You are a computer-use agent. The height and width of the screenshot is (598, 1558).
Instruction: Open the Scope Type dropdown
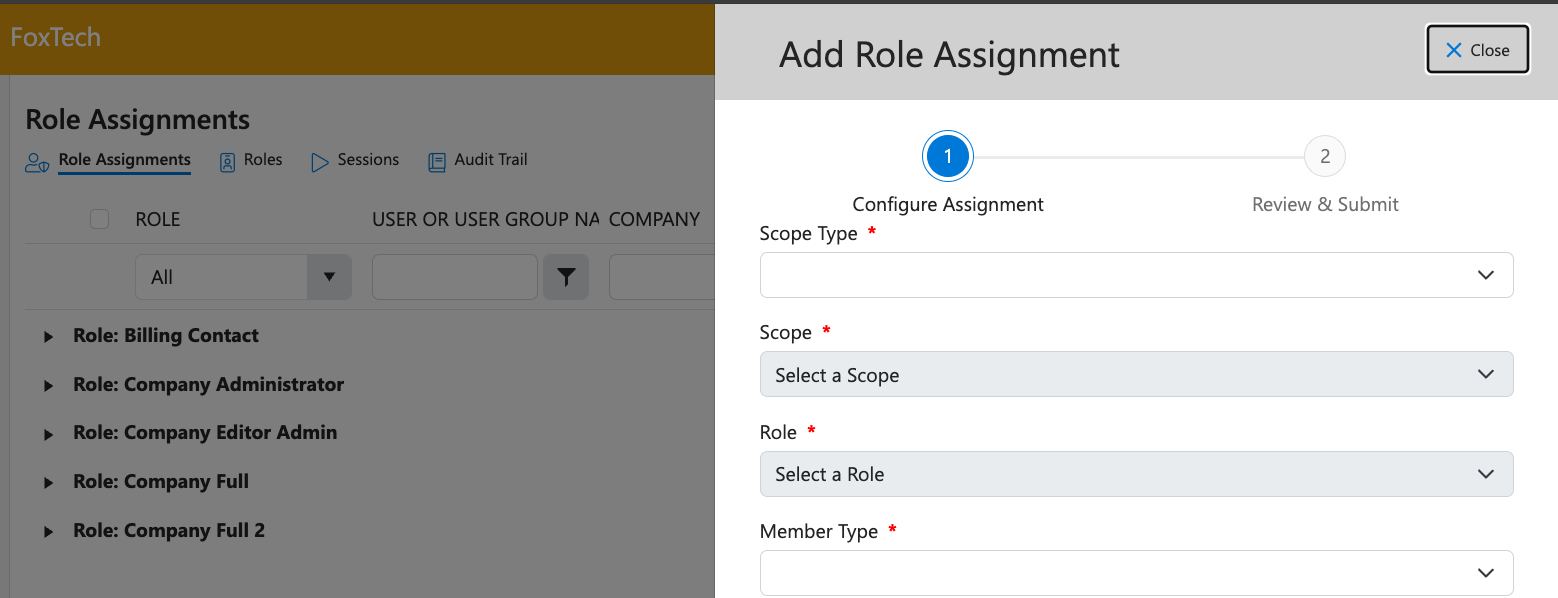[x=1136, y=275]
